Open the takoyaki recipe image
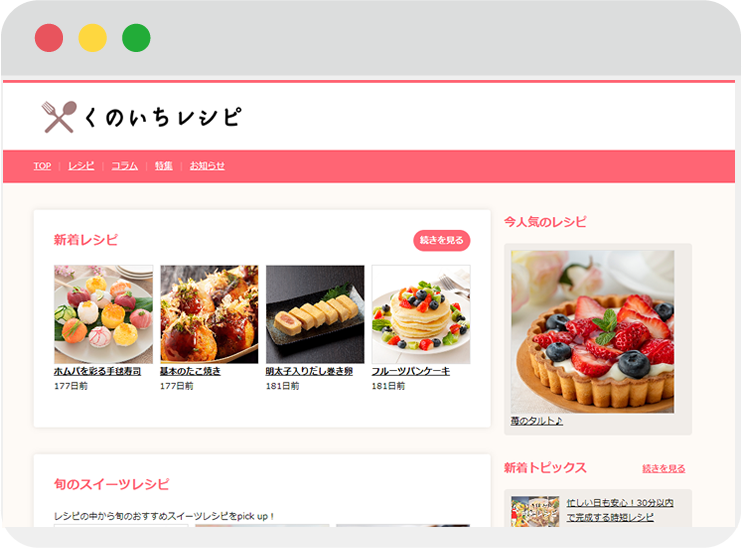This screenshot has width=742, height=548. 209,314
